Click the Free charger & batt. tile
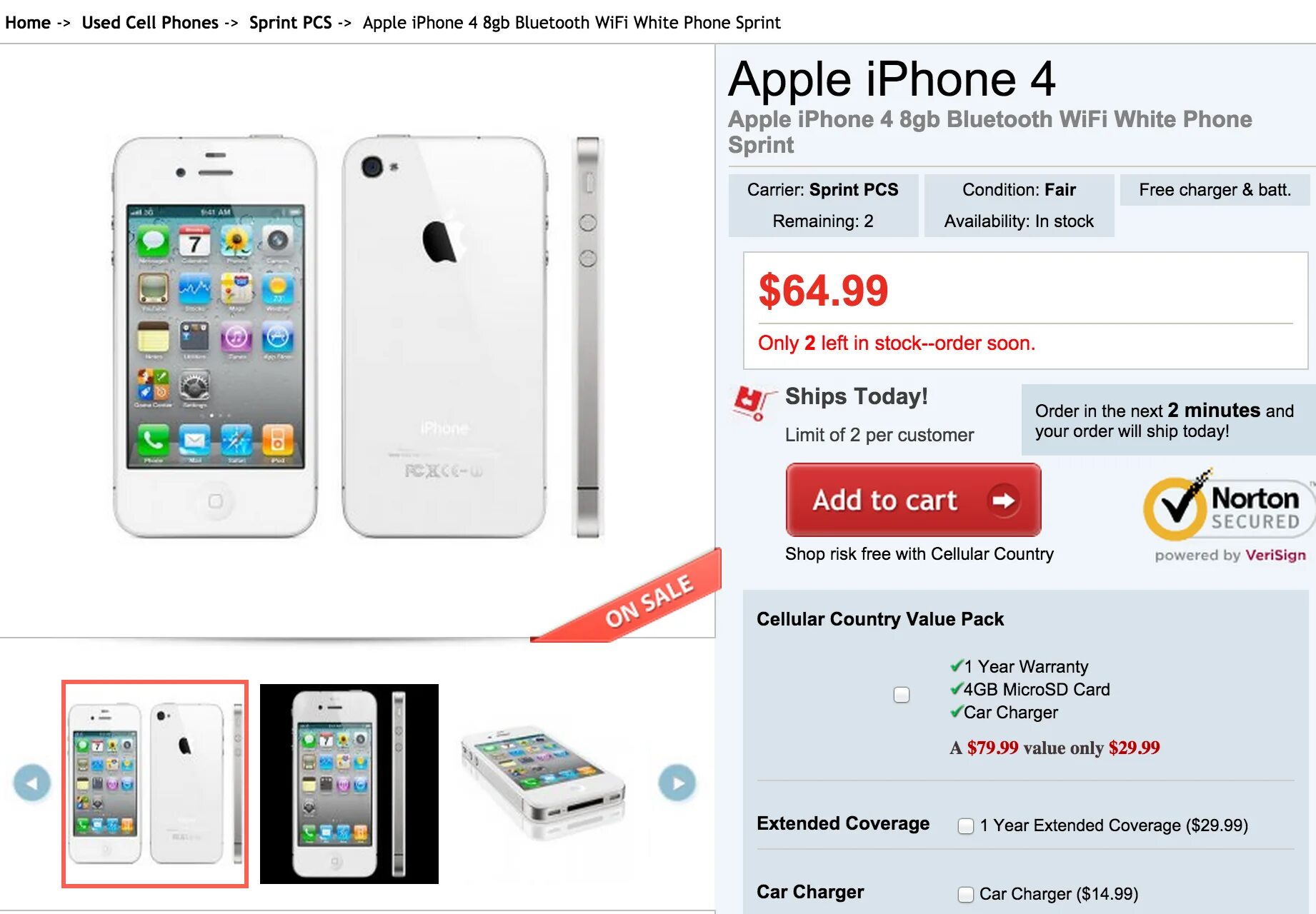 (x=1215, y=190)
